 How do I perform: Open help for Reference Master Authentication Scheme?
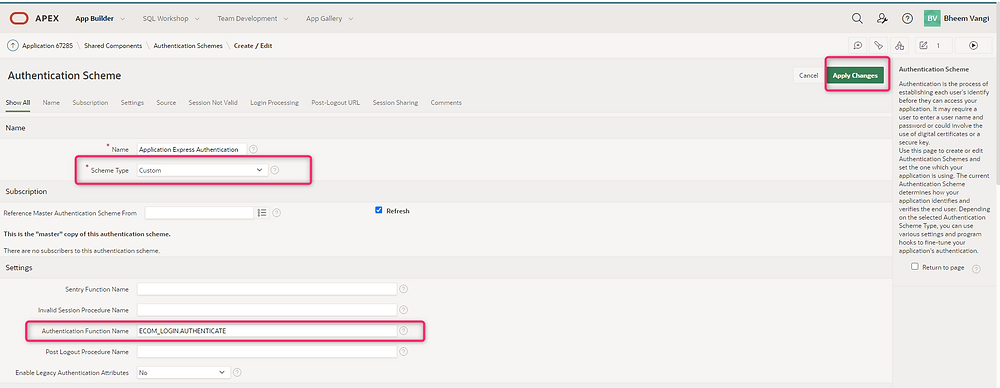click(277, 213)
